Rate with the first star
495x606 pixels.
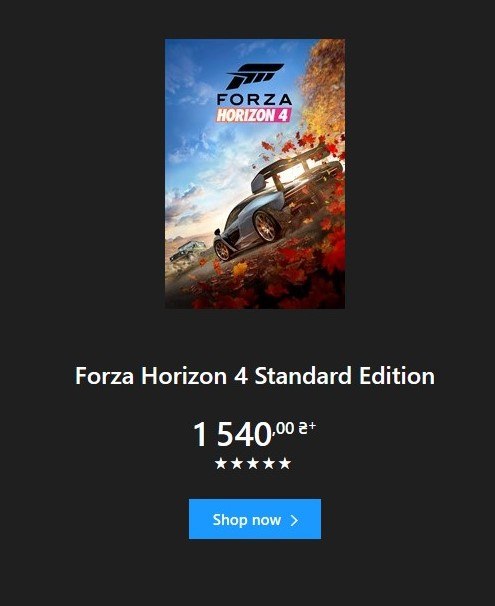pyautogui.click(x=221, y=463)
